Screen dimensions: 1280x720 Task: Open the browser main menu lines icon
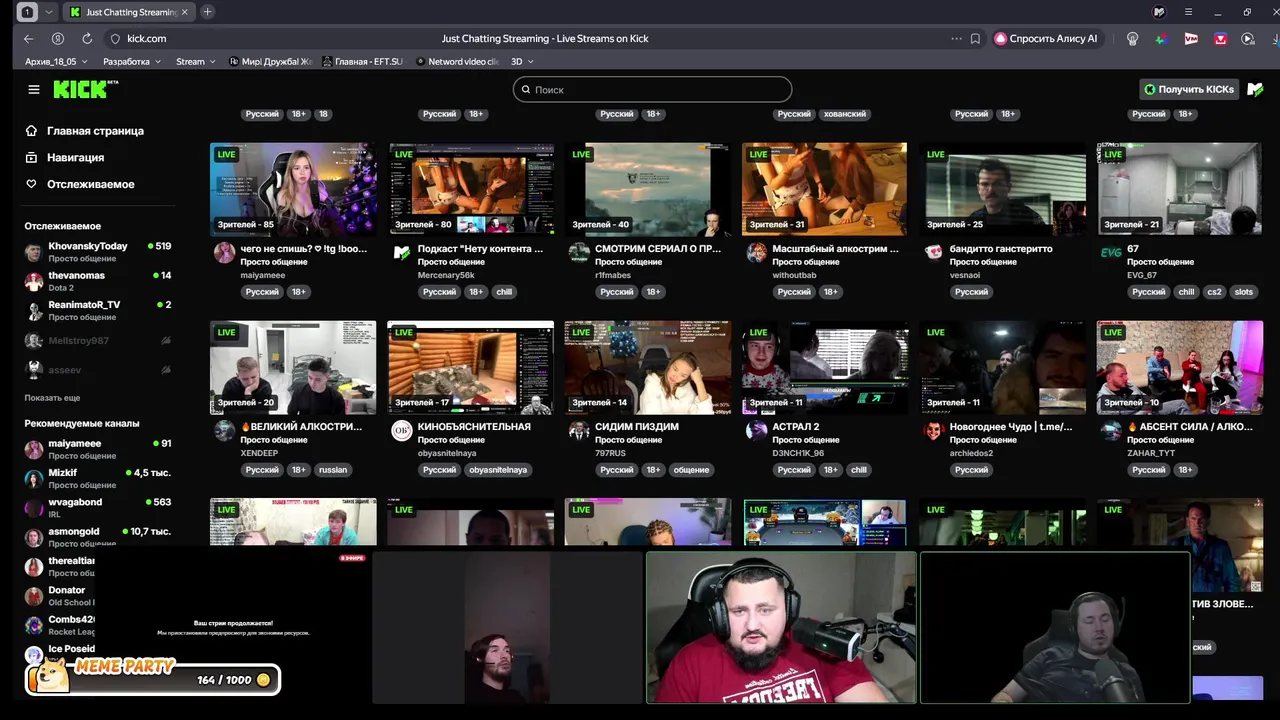pos(1188,12)
